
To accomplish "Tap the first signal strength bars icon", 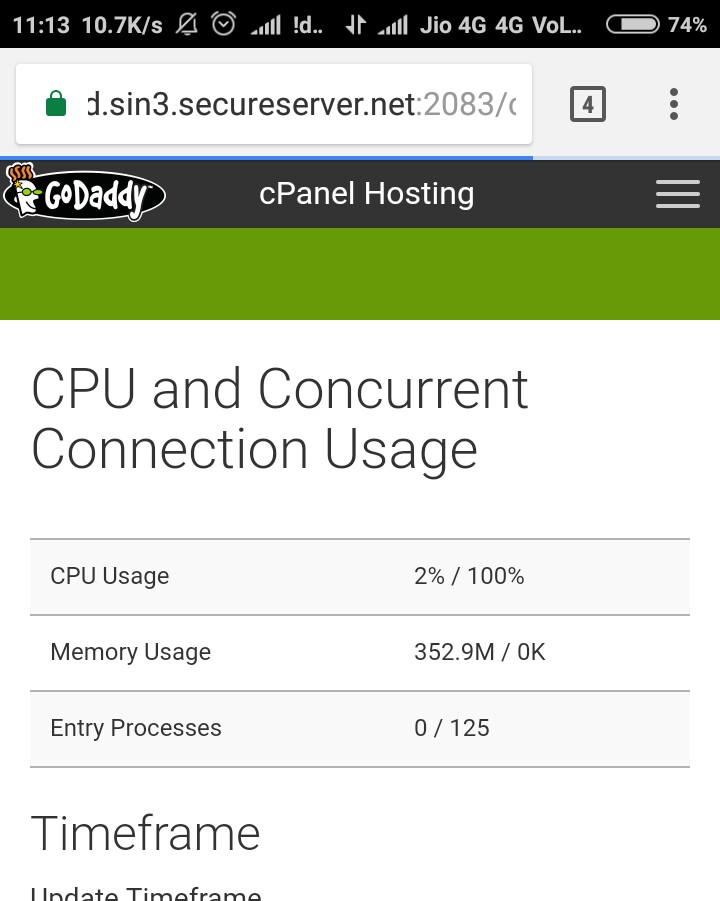I will pos(266,26).
